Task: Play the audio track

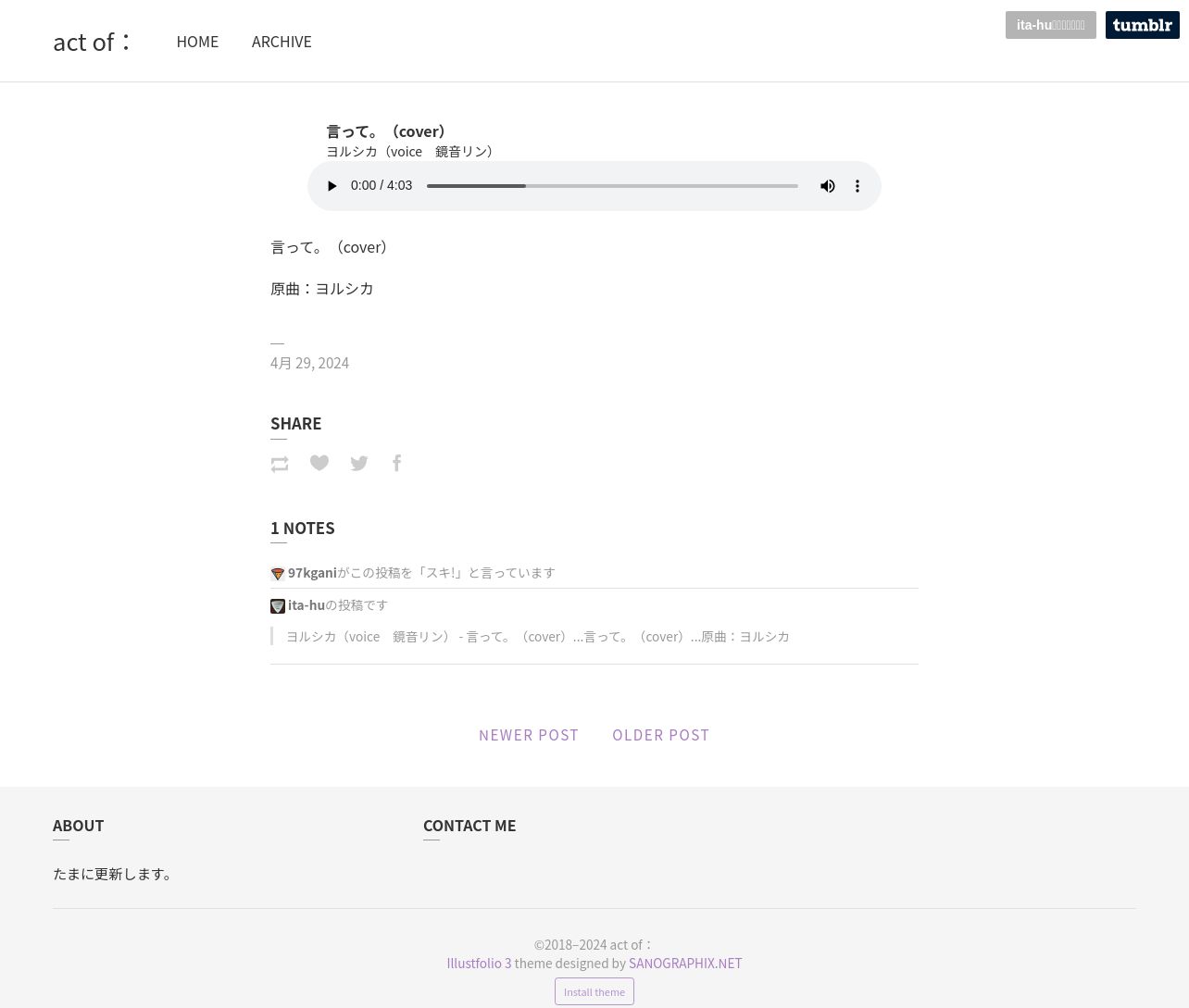Action: (332, 186)
